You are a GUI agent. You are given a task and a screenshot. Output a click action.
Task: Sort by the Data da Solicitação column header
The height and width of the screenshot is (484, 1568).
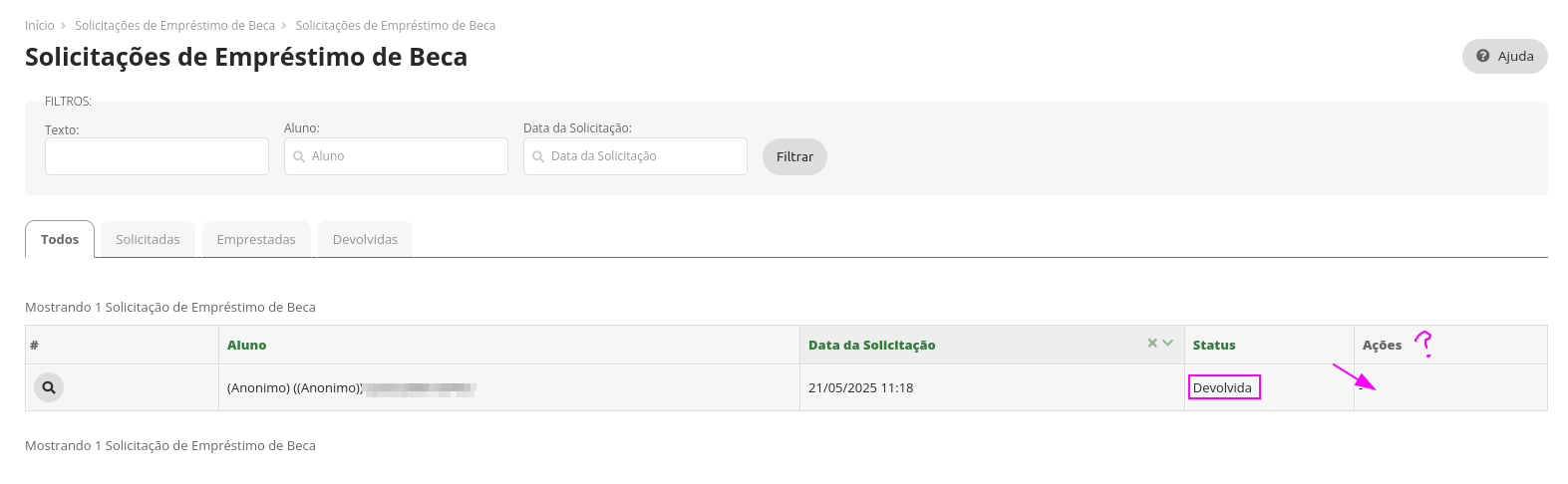tap(871, 345)
